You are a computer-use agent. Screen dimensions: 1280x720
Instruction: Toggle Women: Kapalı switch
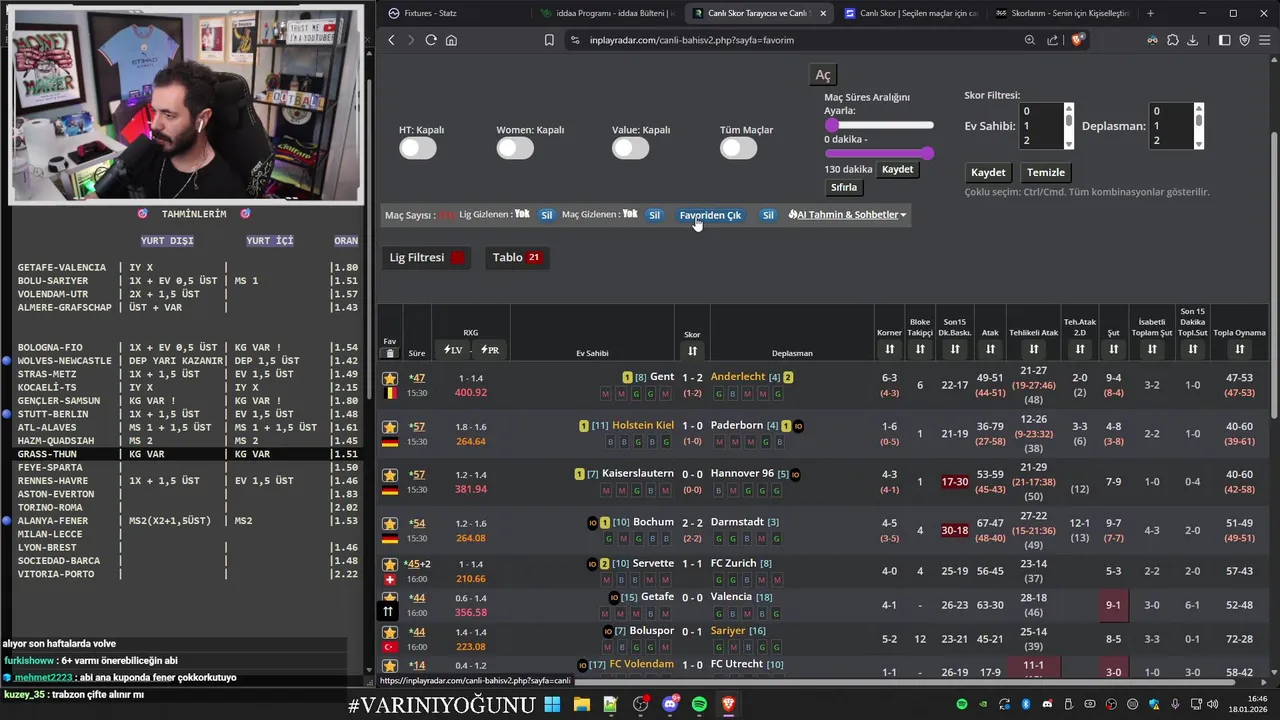click(515, 148)
